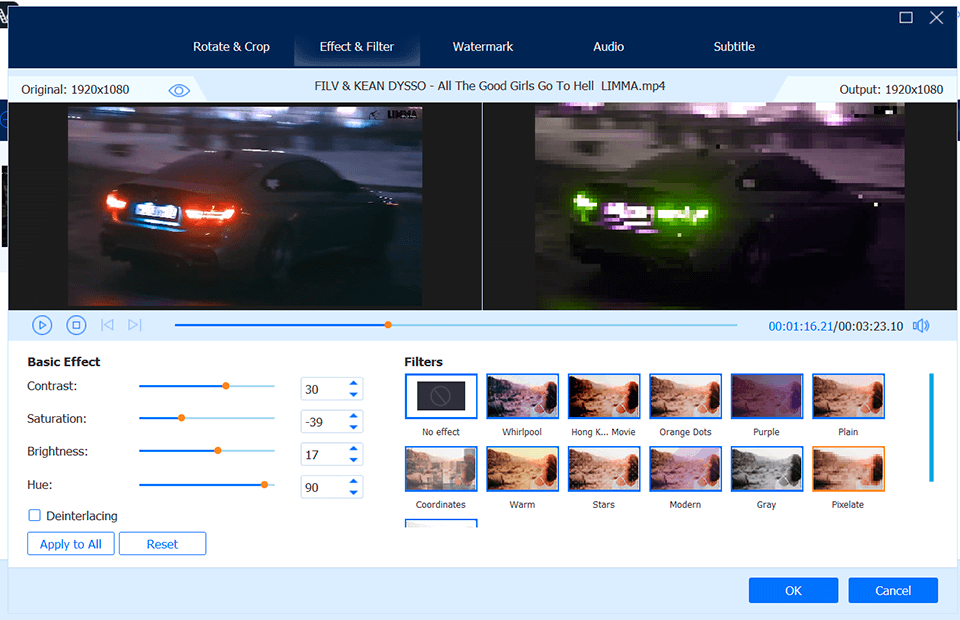The image size is (960, 620).
Task: Increase Hue with the up stepper arrow
Action: tap(353, 481)
